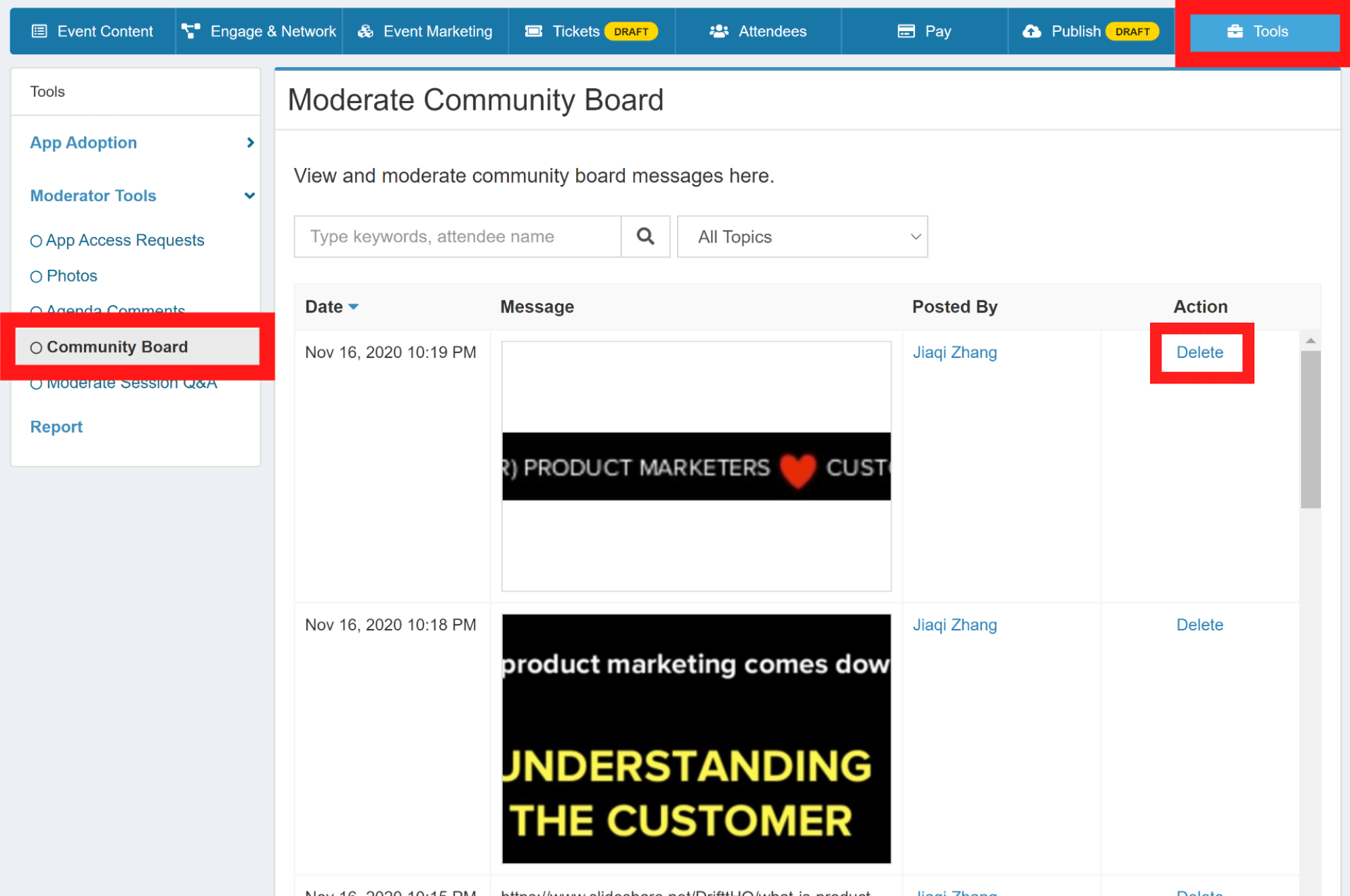Click the Attendees people icon
Viewport: 1350px width, 896px height.
(718, 31)
